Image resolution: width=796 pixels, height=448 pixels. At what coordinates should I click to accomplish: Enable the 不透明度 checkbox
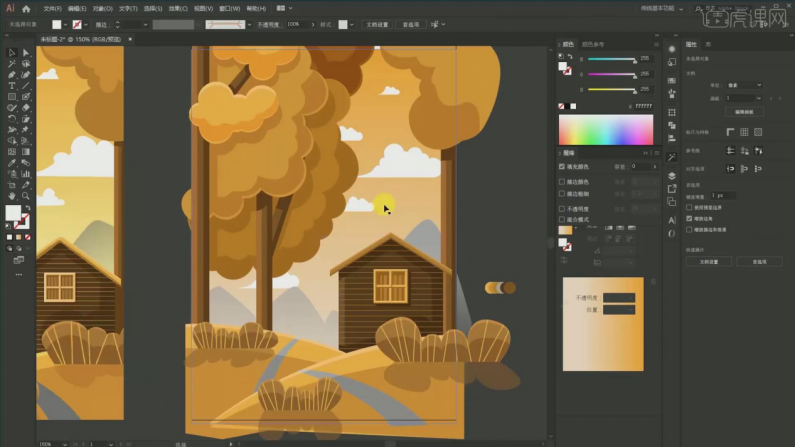[563, 208]
